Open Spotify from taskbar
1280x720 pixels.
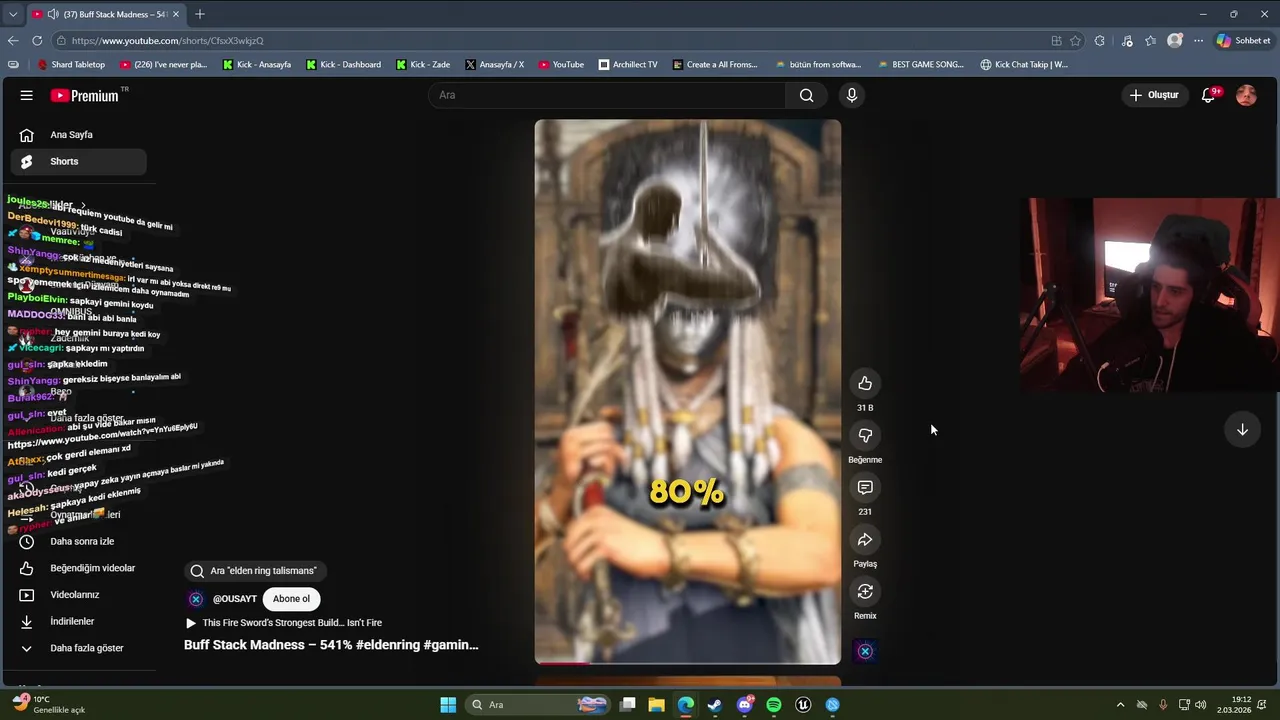pos(773,705)
